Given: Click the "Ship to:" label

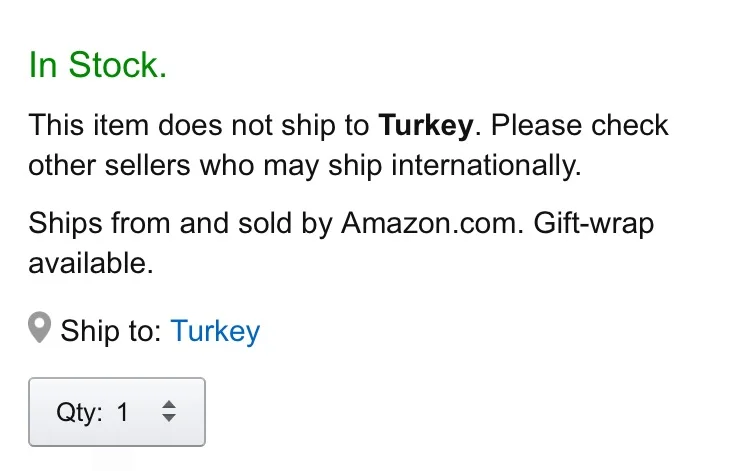Looking at the screenshot, I should pos(110,331).
